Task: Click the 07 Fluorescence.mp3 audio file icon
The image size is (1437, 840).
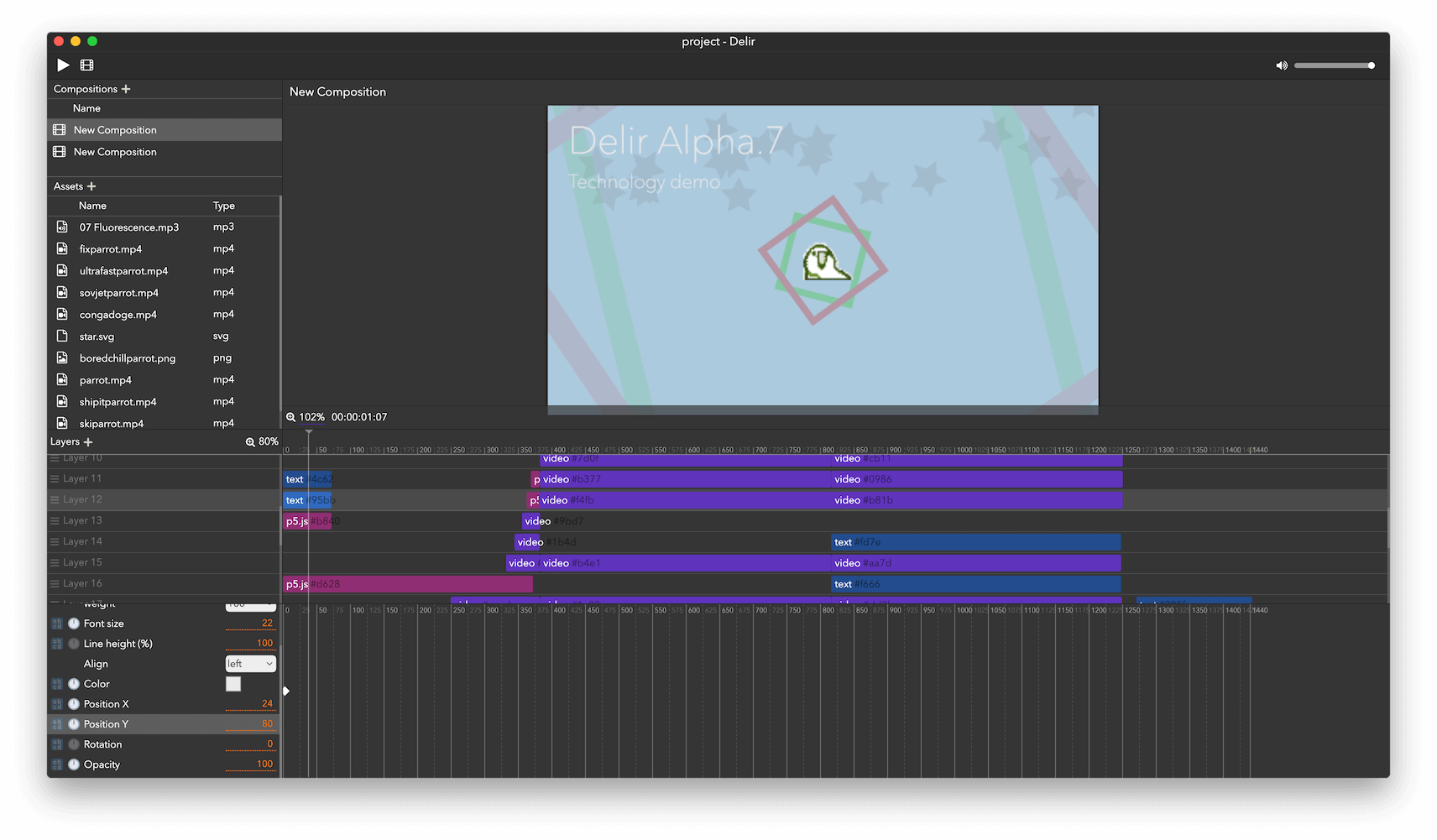Action: (62, 227)
